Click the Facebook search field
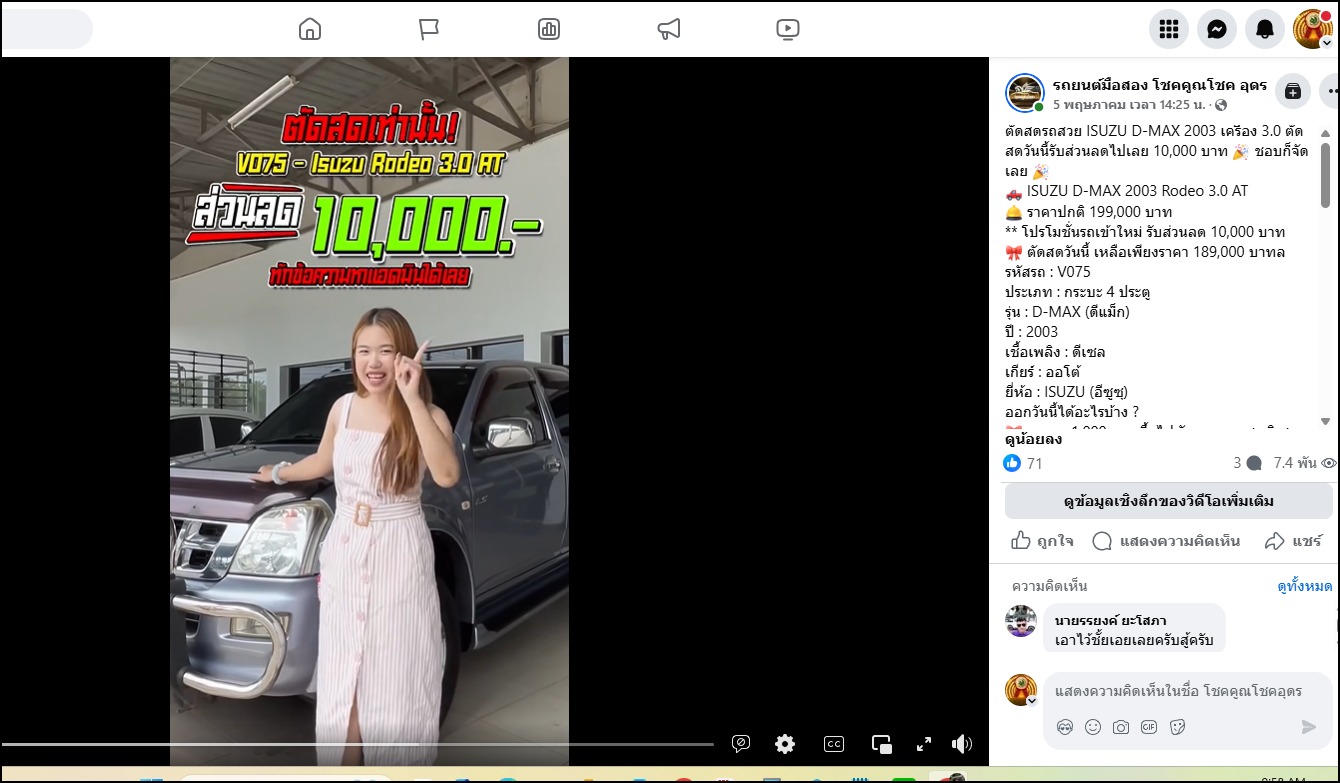The width and height of the screenshot is (1340, 783). coord(46,29)
